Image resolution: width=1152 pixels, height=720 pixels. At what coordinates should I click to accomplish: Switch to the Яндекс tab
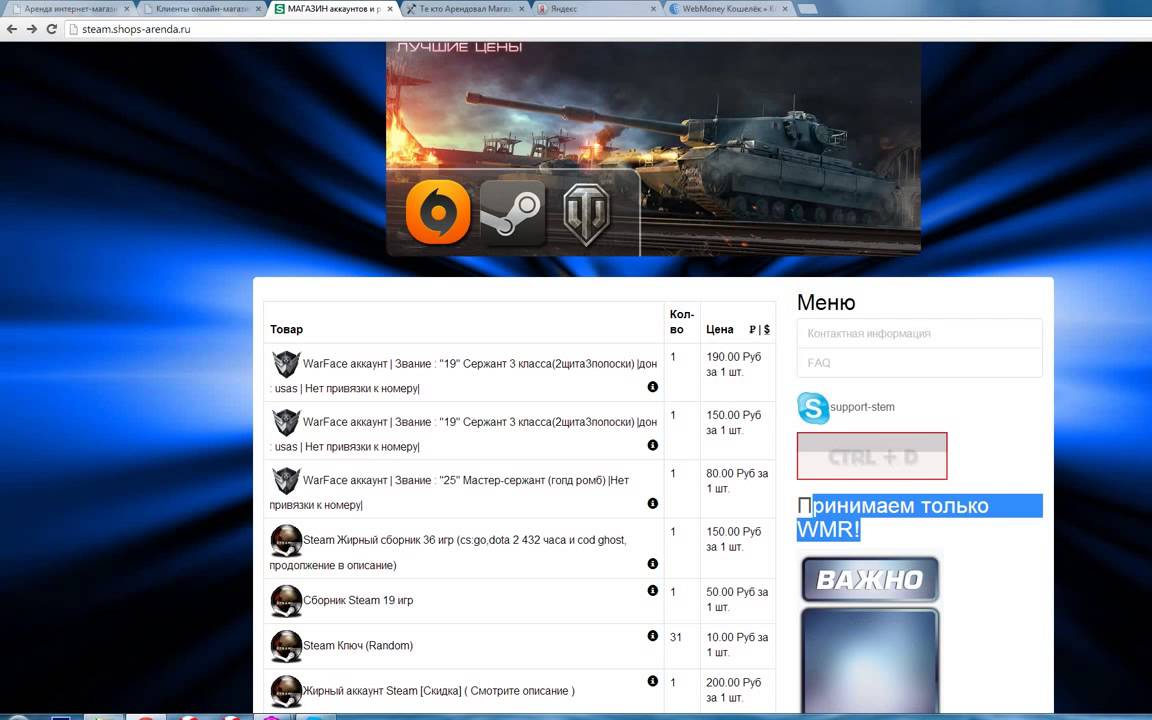[598, 10]
